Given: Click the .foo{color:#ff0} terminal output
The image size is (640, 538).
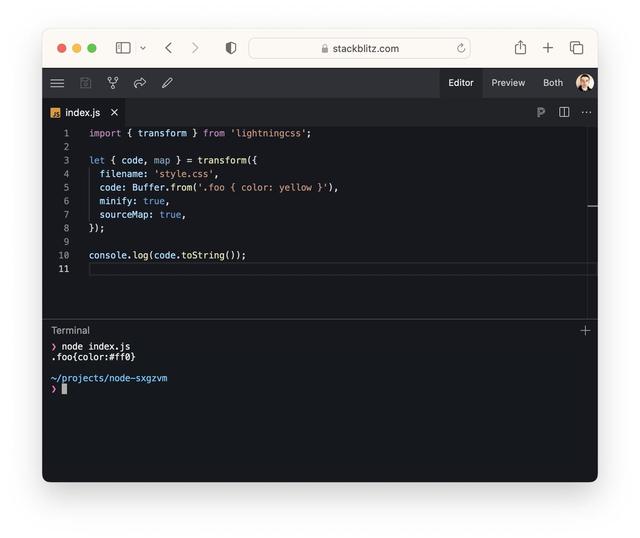Looking at the screenshot, I should 93,357.
